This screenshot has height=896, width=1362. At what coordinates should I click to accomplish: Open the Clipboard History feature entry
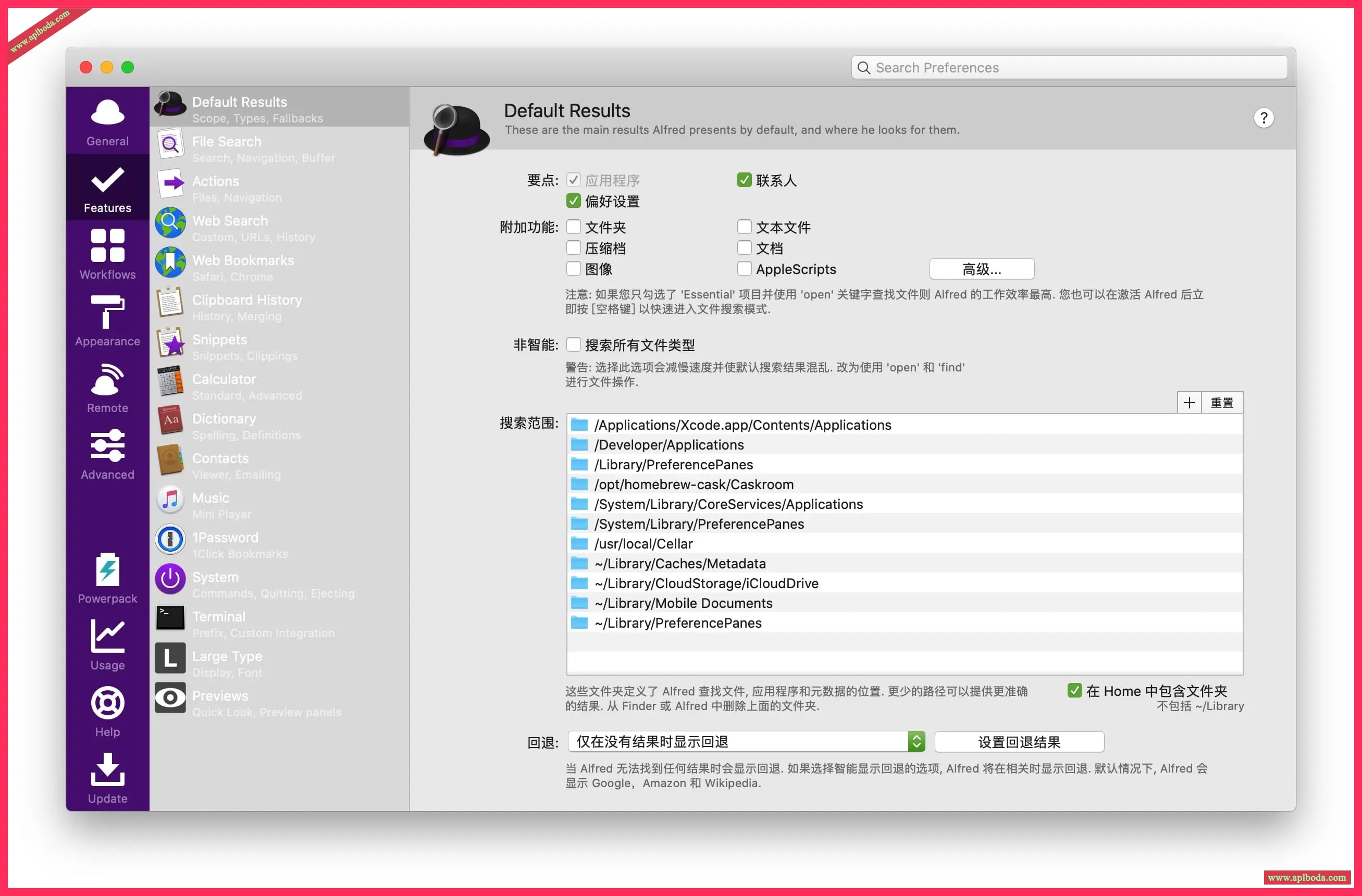point(279,305)
